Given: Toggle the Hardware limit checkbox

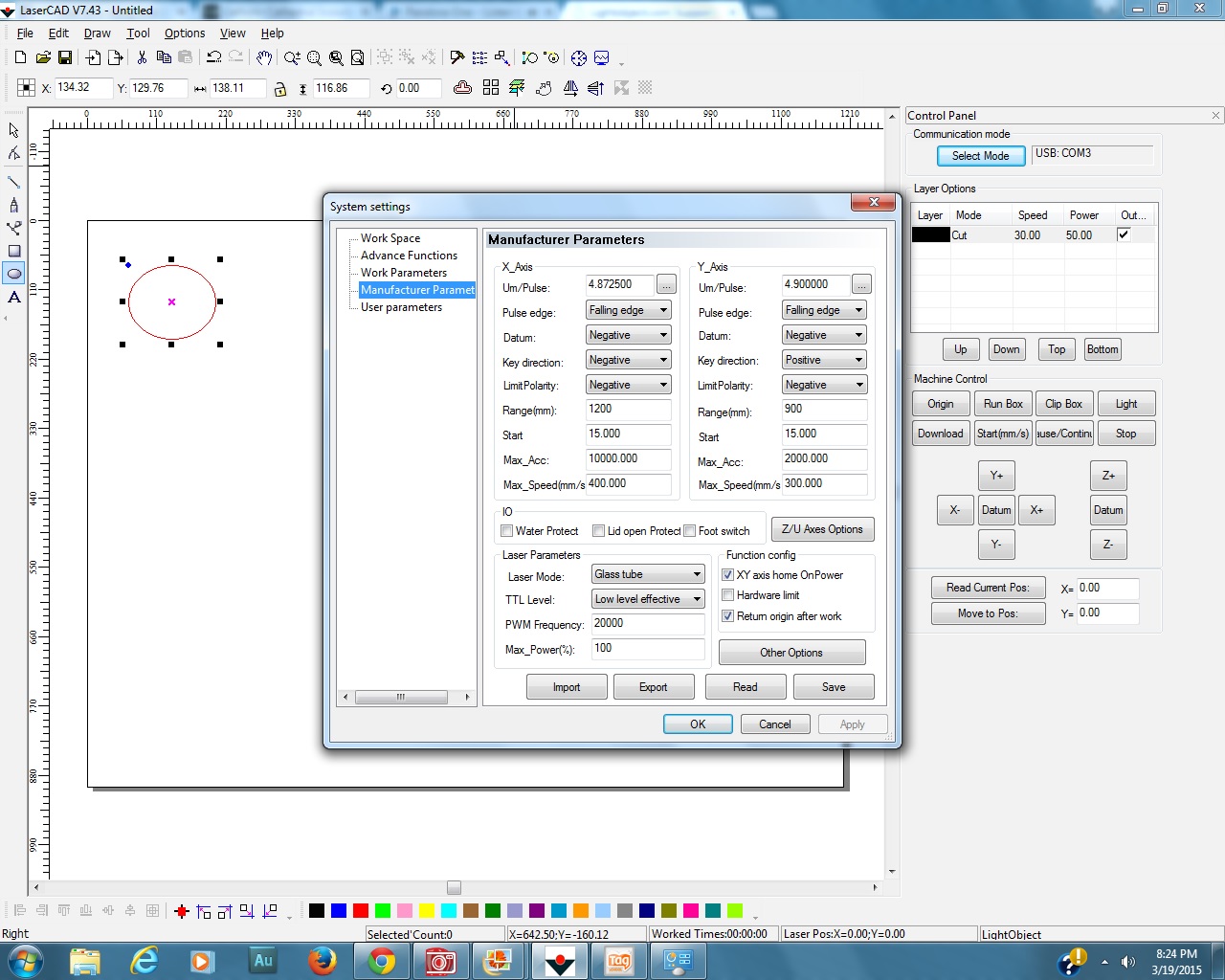Looking at the screenshot, I should coord(728,595).
